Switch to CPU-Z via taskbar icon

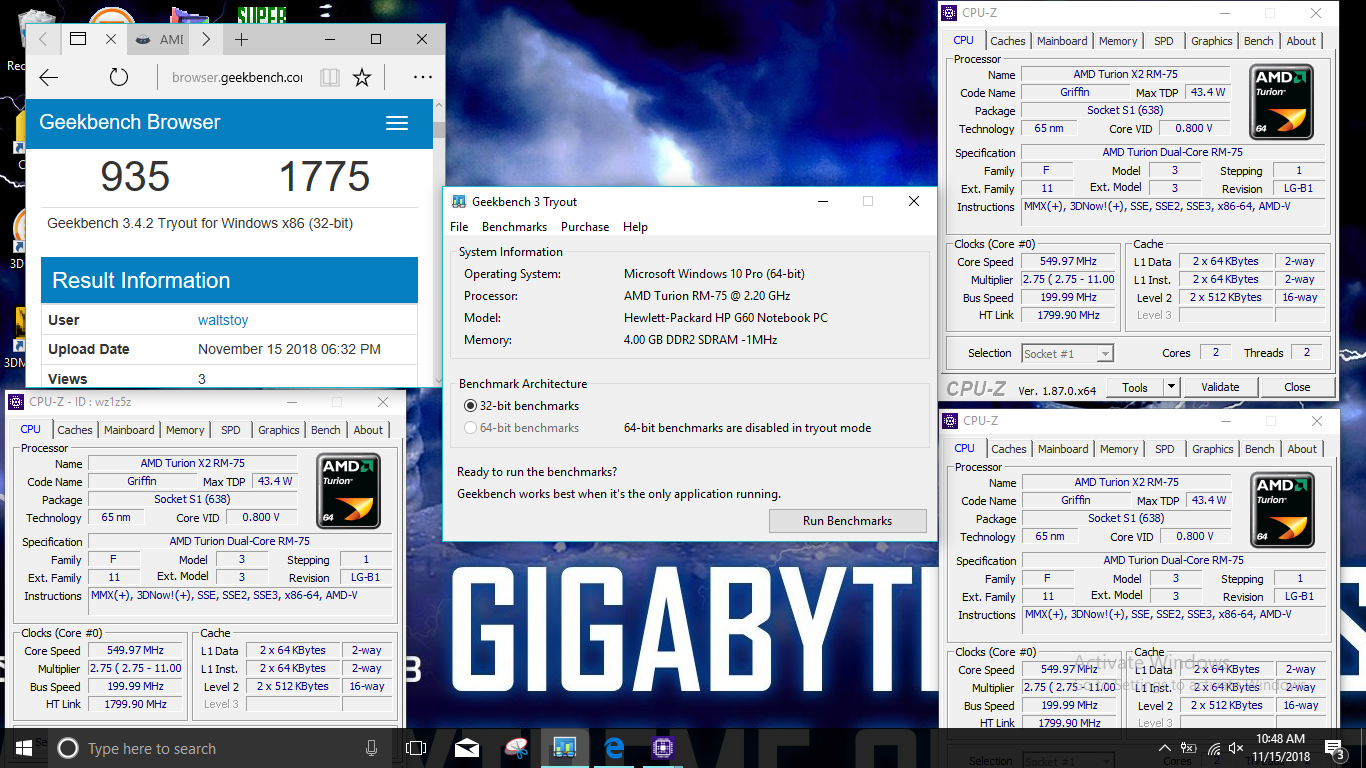pyautogui.click(x=662, y=748)
